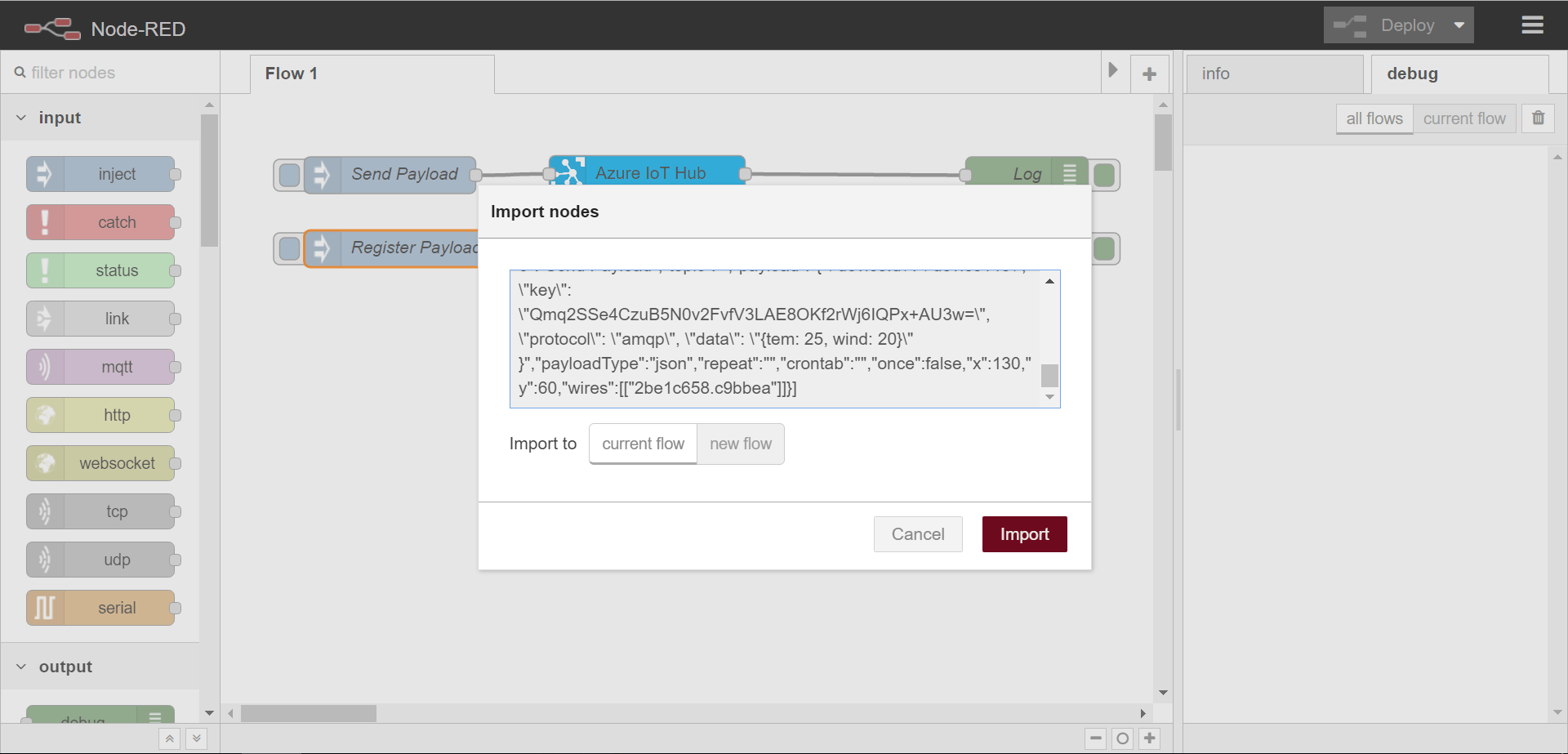
Task: Select the inject node in the palette
Action: (101, 173)
